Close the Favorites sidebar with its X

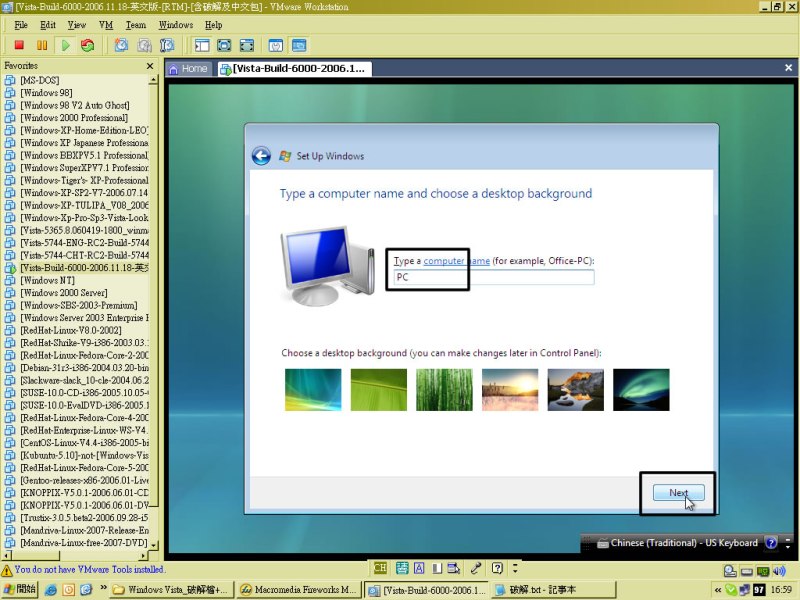(149, 66)
